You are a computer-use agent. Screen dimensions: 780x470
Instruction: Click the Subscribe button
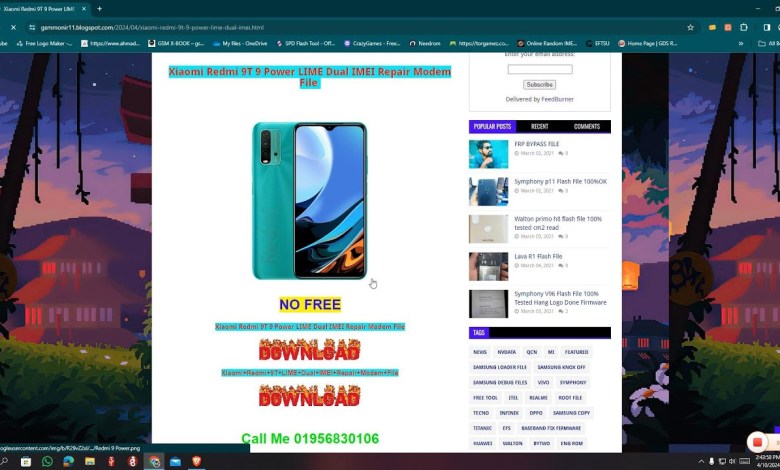pos(539,84)
